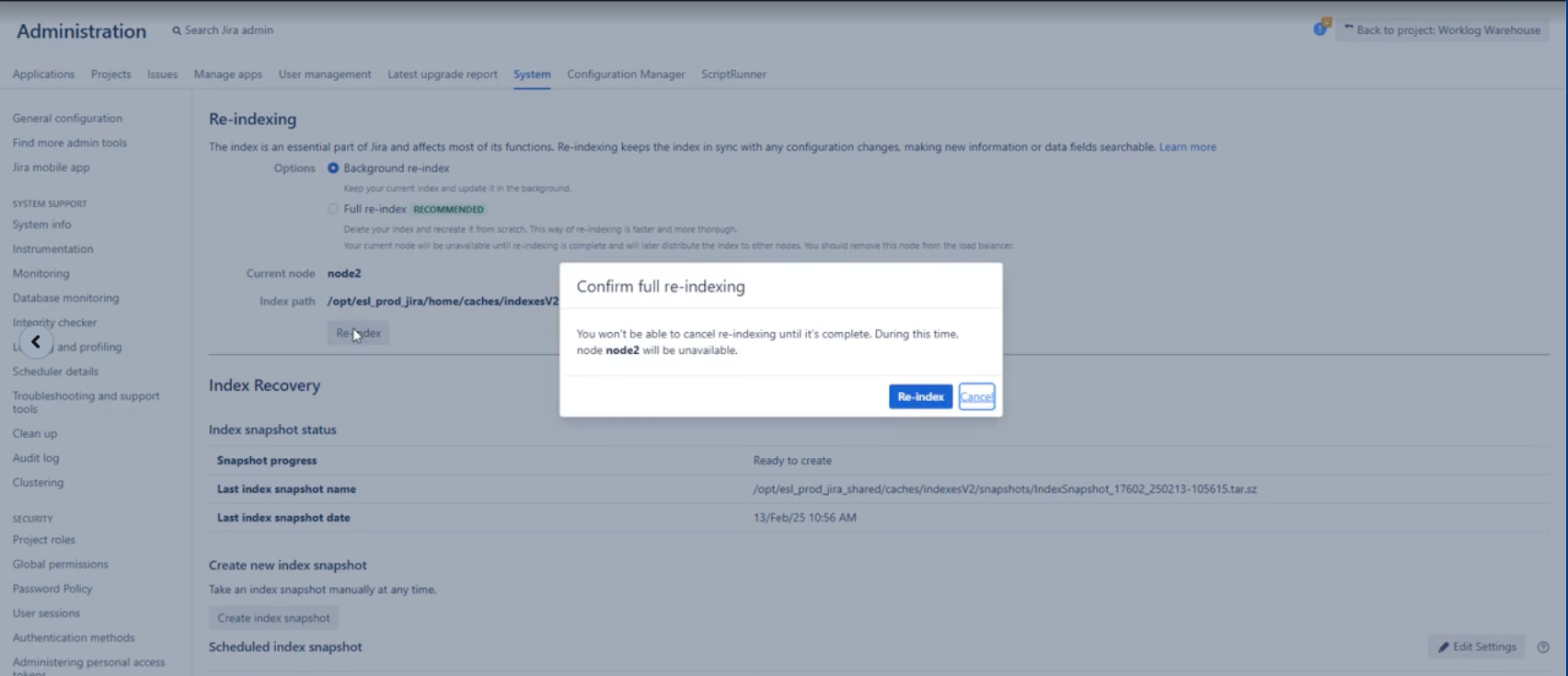1568x676 pixels.
Task: Open Monitoring in sidebar
Action: (x=41, y=274)
